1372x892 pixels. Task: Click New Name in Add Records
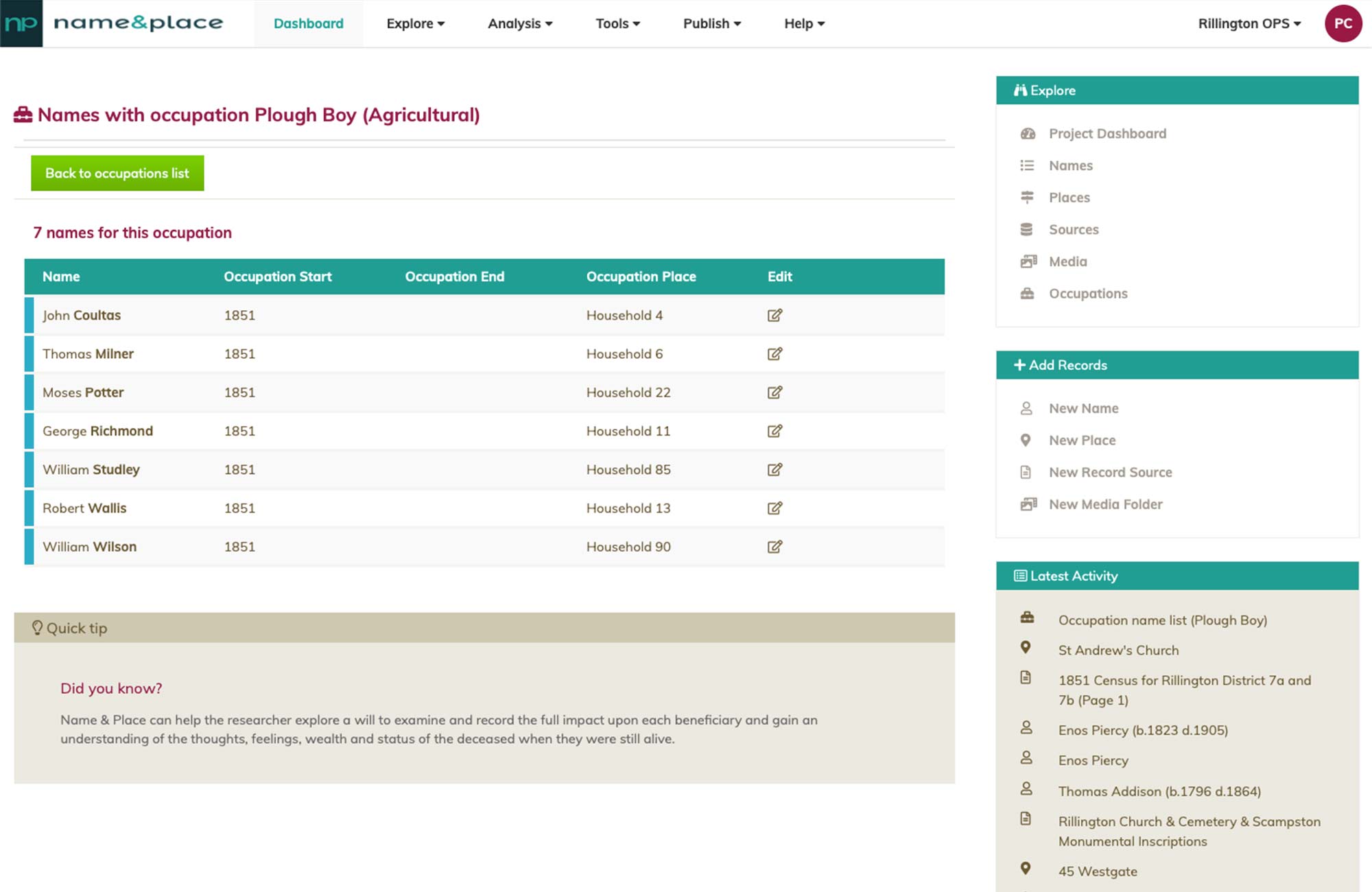pyautogui.click(x=1083, y=408)
